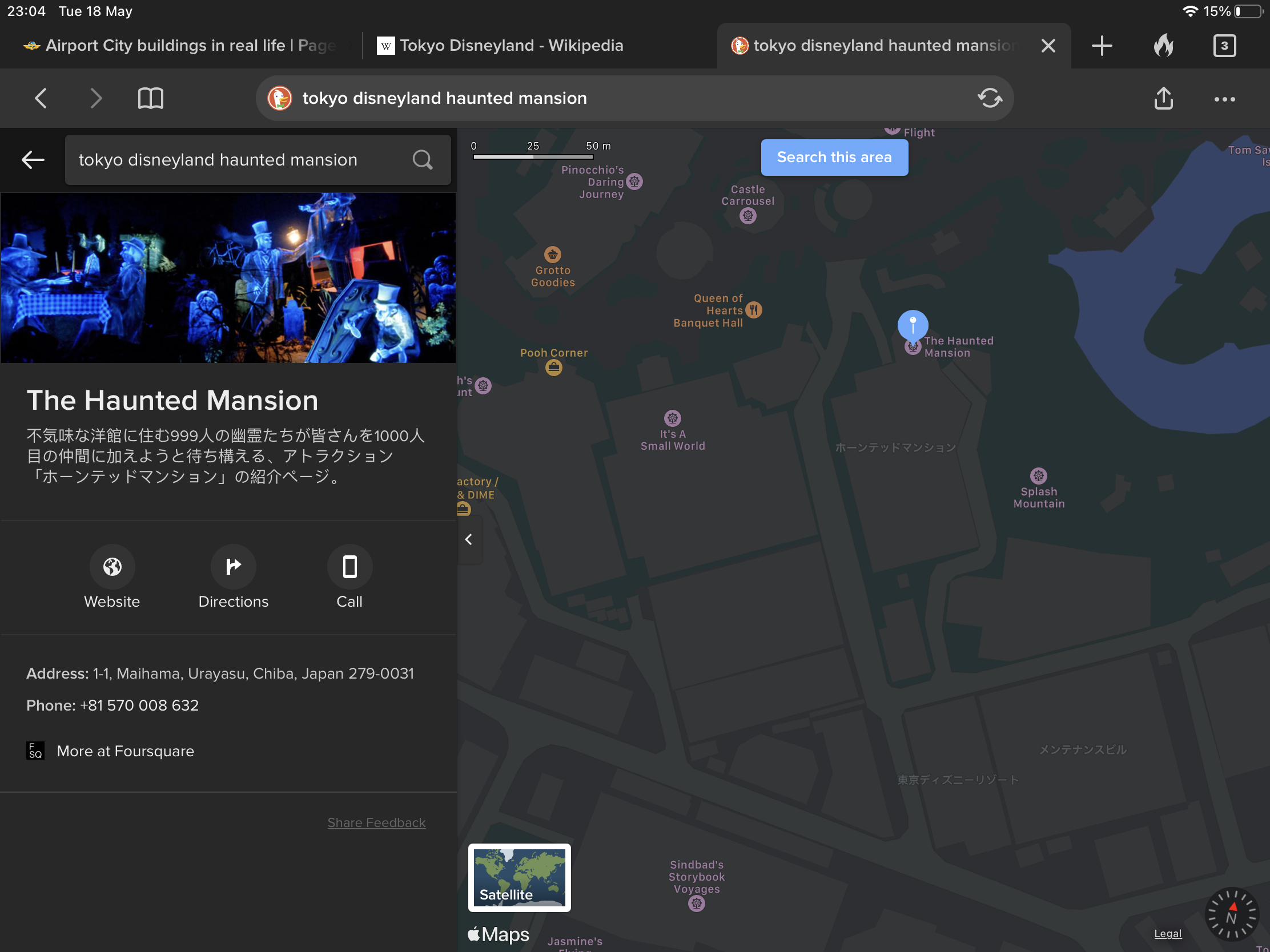Open the share sheet icon
This screenshot has height=952, width=1270.
pyautogui.click(x=1163, y=98)
